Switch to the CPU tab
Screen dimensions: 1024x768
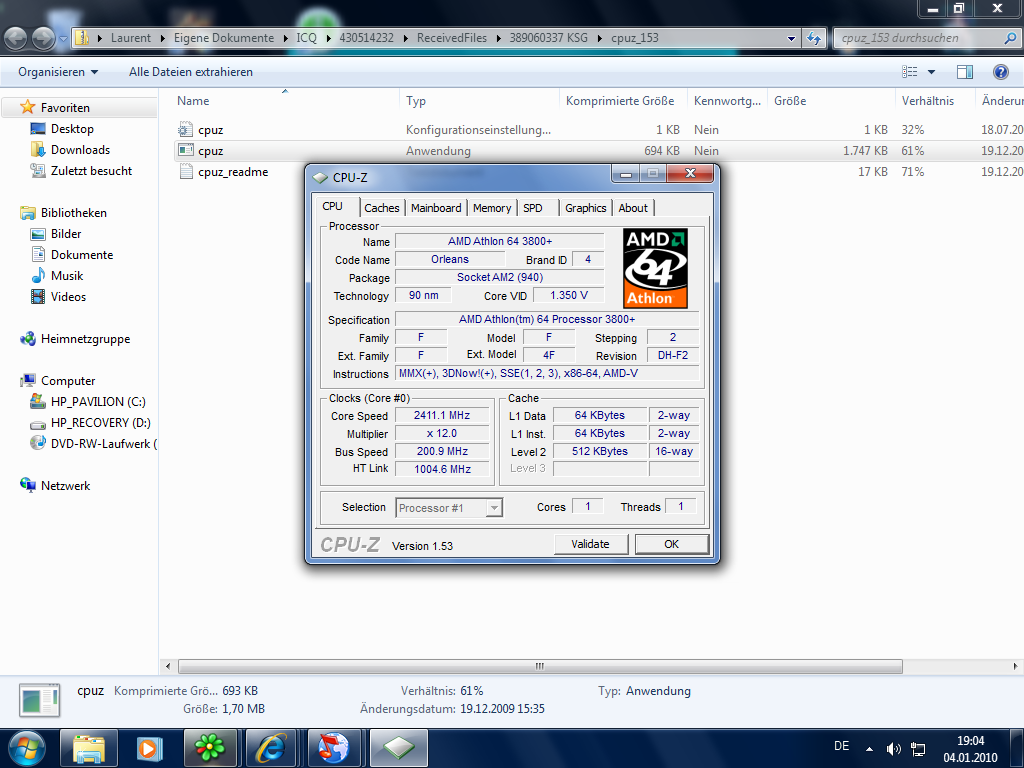pos(332,206)
